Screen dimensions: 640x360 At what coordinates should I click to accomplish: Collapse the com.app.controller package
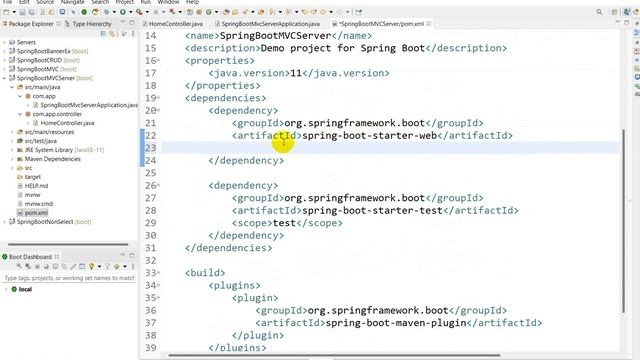point(20,114)
